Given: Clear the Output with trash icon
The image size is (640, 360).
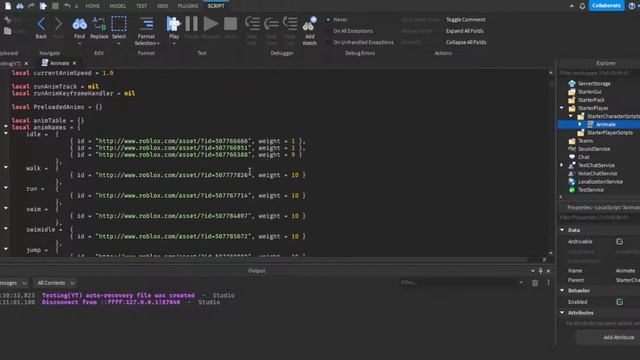Looking at the screenshot, I should point(535,283).
